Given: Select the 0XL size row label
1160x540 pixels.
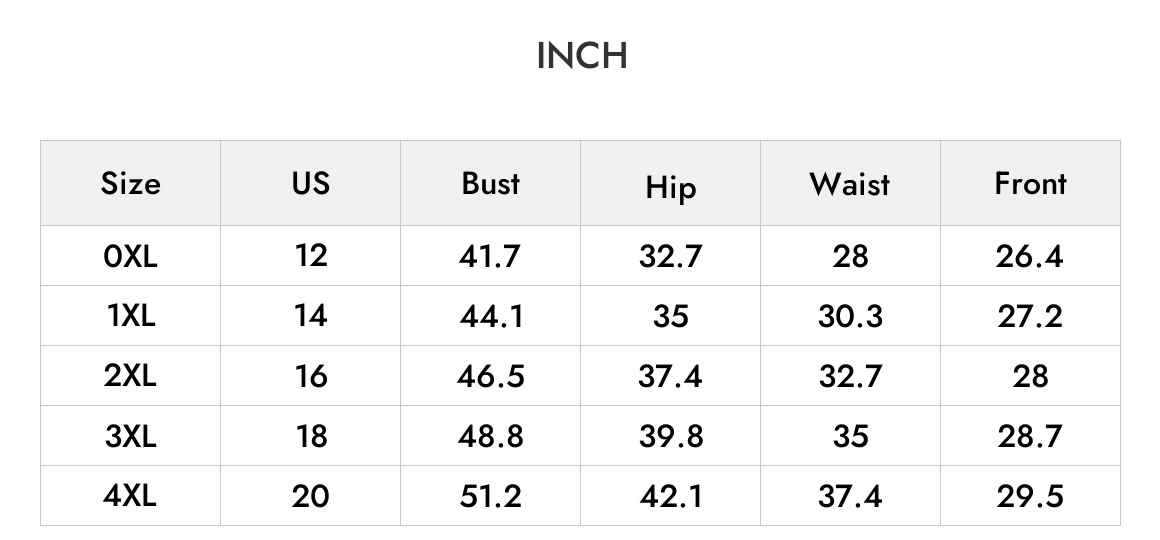Looking at the screenshot, I should pos(130,256).
